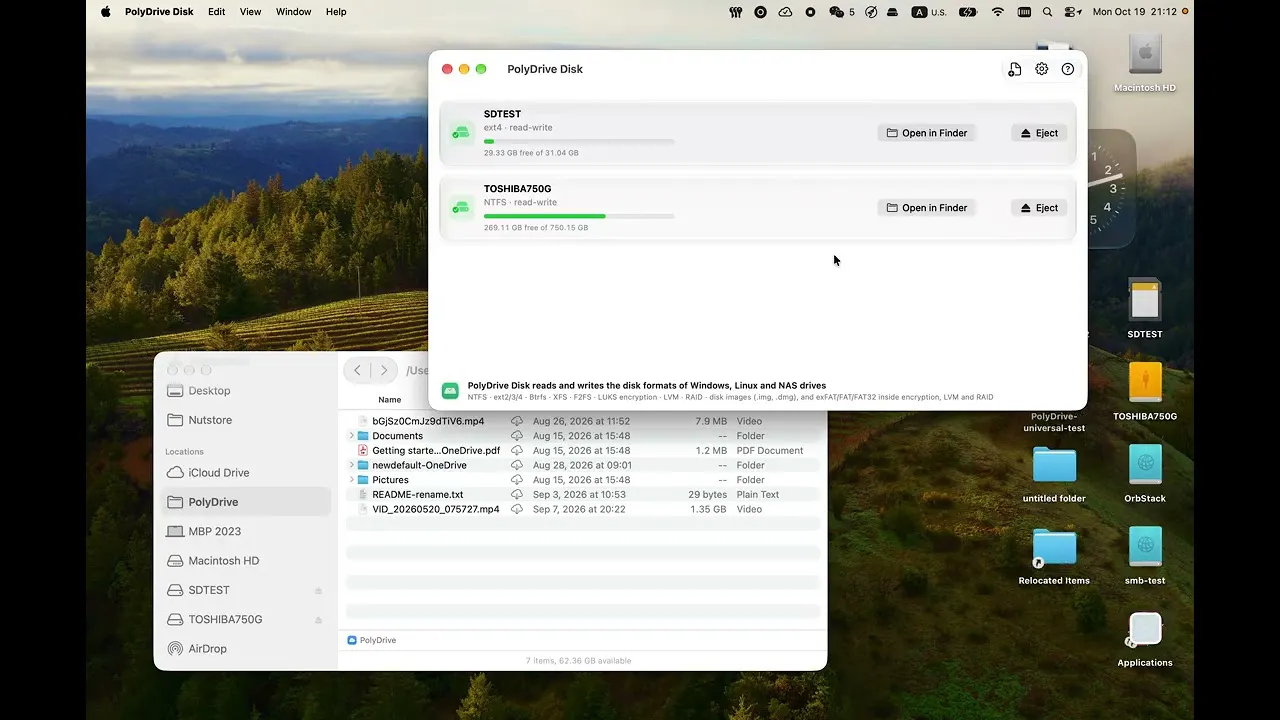The height and width of the screenshot is (720, 1280).
Task: Click the cloud checkmark menu bar icon
Action: [x=785, y=12]
